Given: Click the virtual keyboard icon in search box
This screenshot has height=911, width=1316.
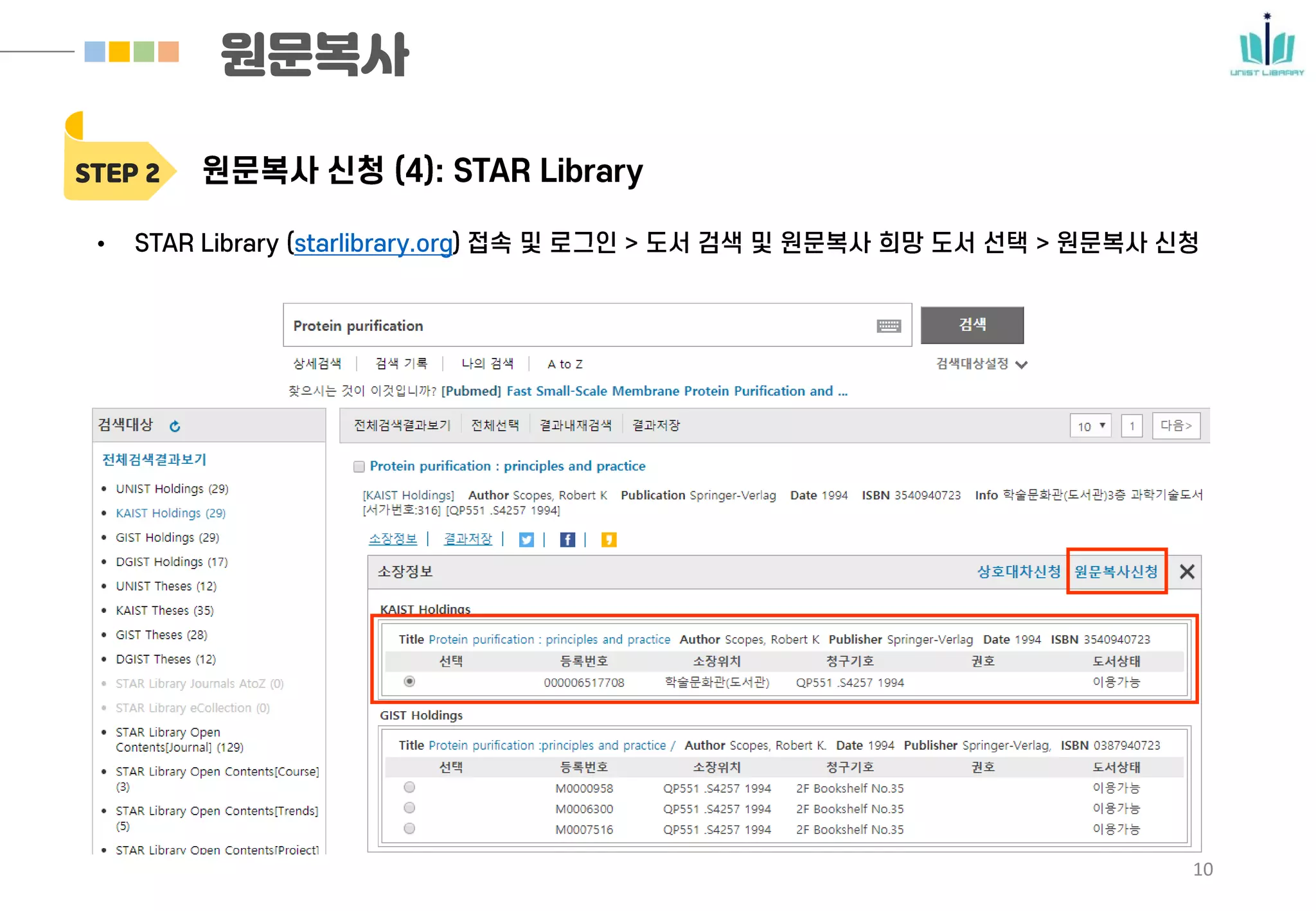Looking at the screenshot, I should [888, 326].
